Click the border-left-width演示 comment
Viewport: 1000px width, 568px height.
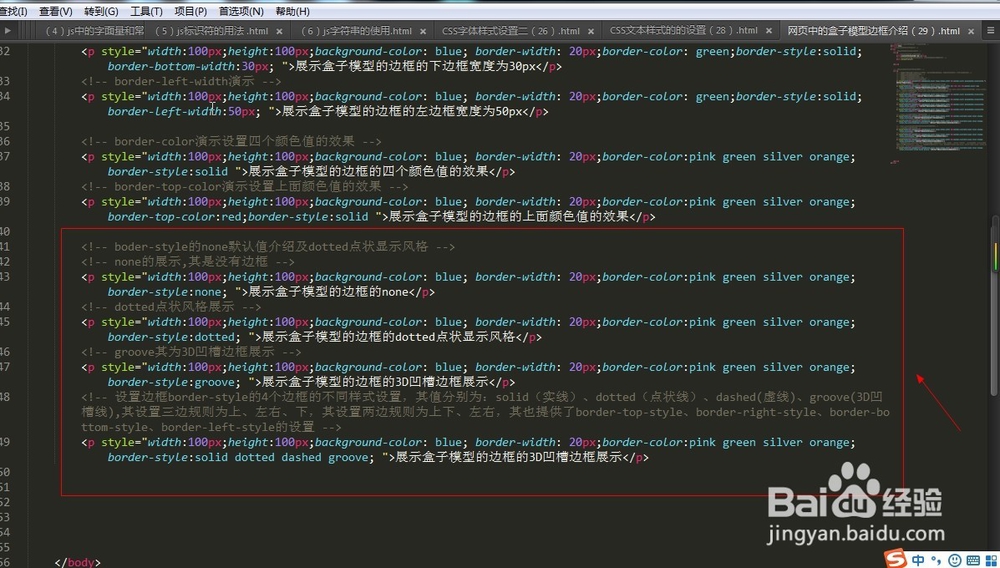pyautogui.click(x=181, y=81)
